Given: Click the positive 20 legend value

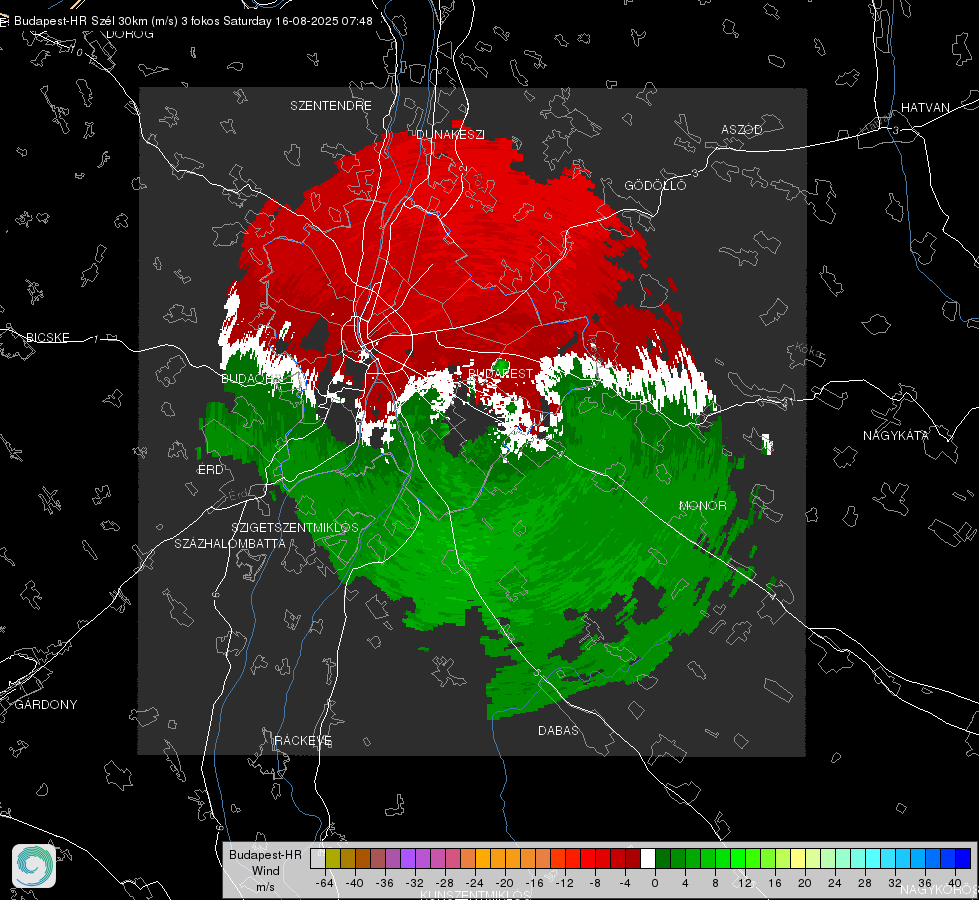Looking at the screenshot, I should pyautogui.click(x=805, y=883).
